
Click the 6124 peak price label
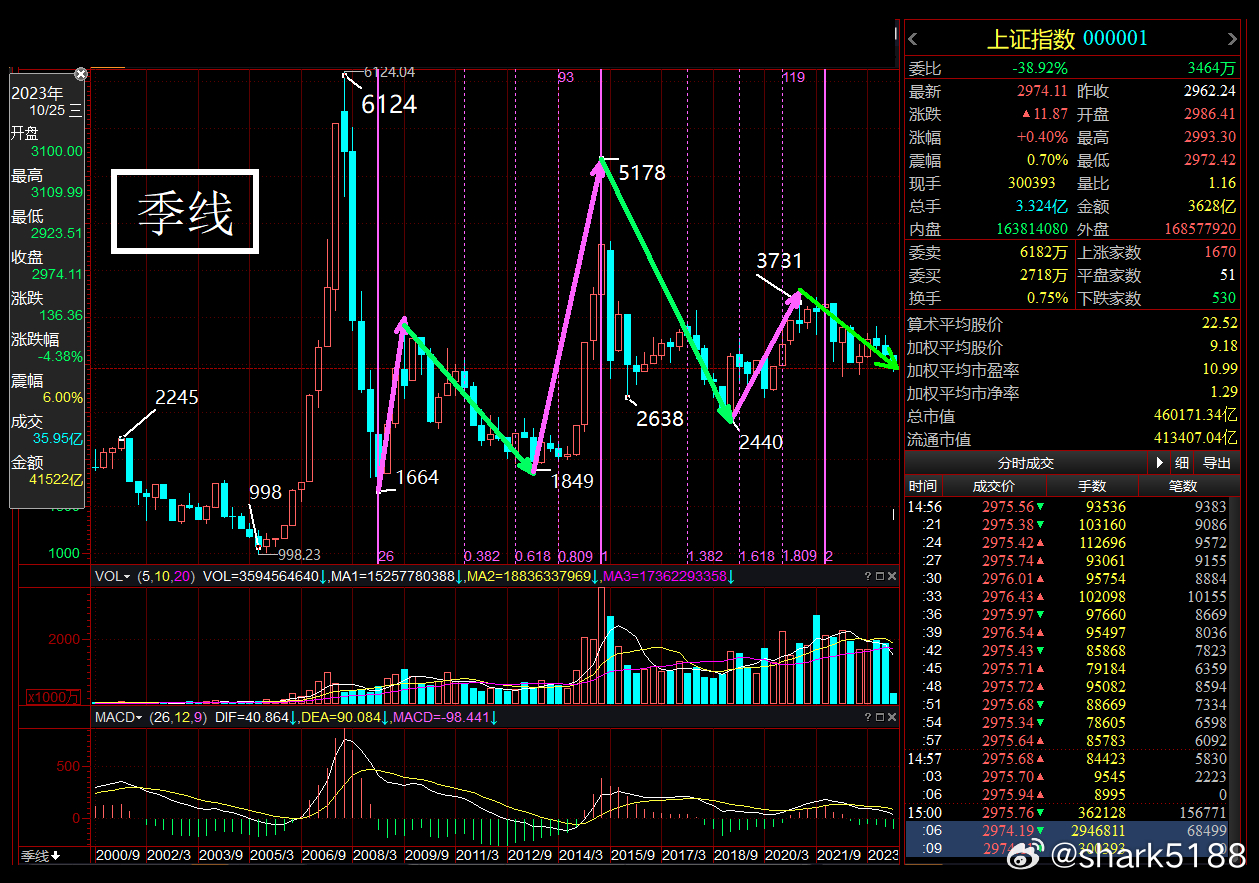389,104
